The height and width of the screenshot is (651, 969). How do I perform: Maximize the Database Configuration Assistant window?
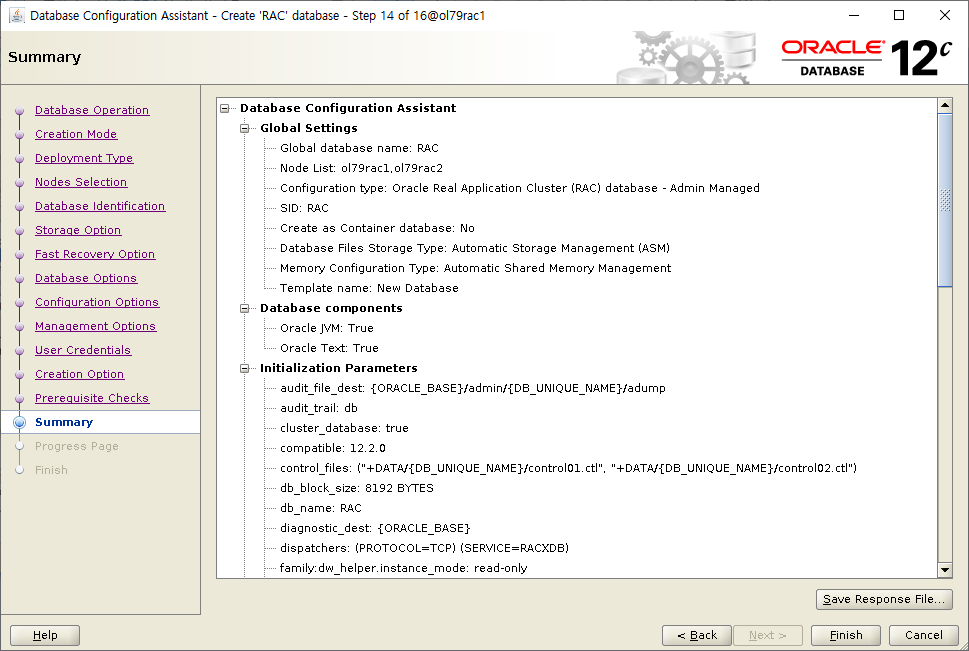click(x=899, y=15)
